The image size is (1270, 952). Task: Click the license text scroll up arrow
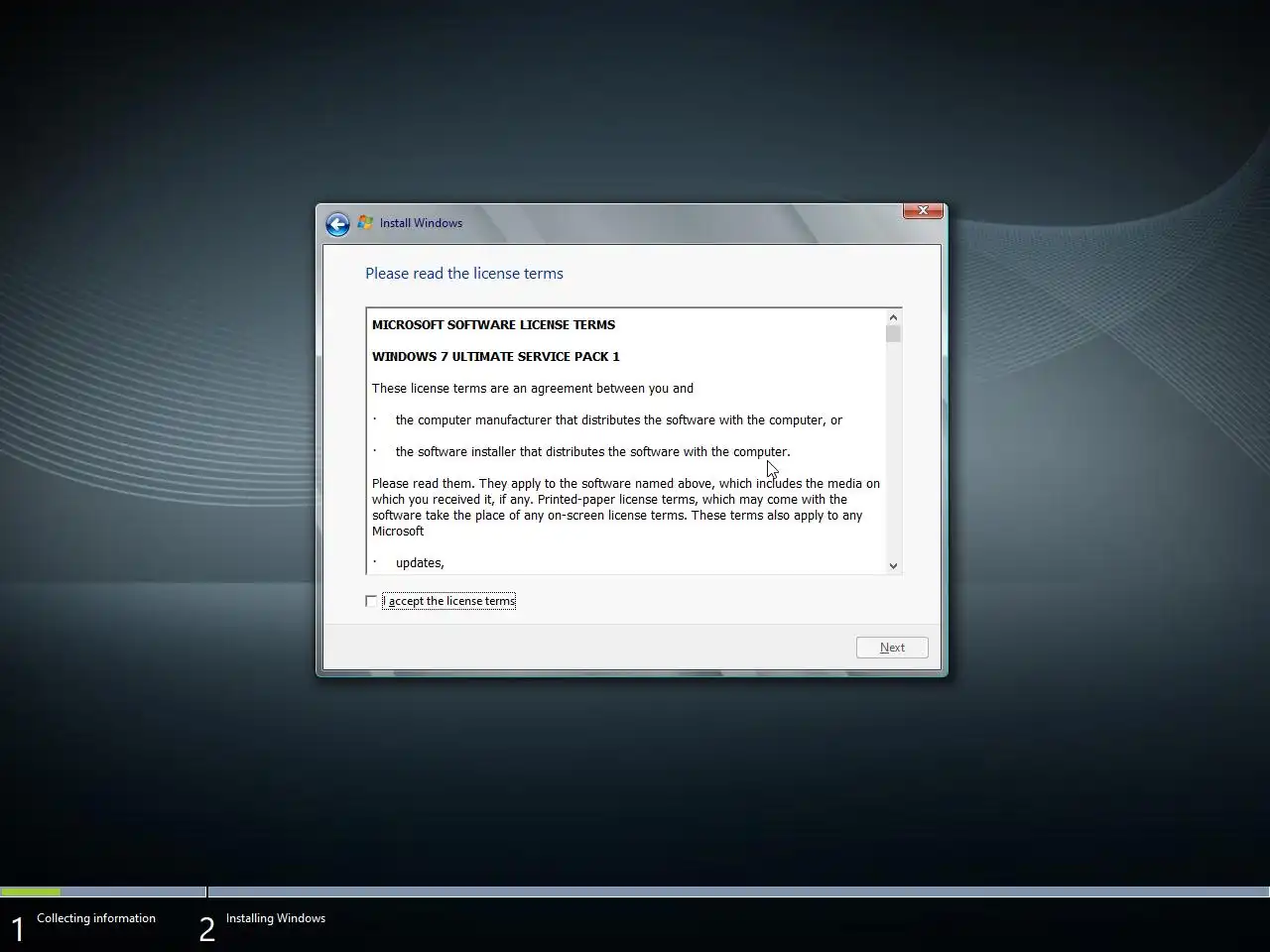click(893, 317)
